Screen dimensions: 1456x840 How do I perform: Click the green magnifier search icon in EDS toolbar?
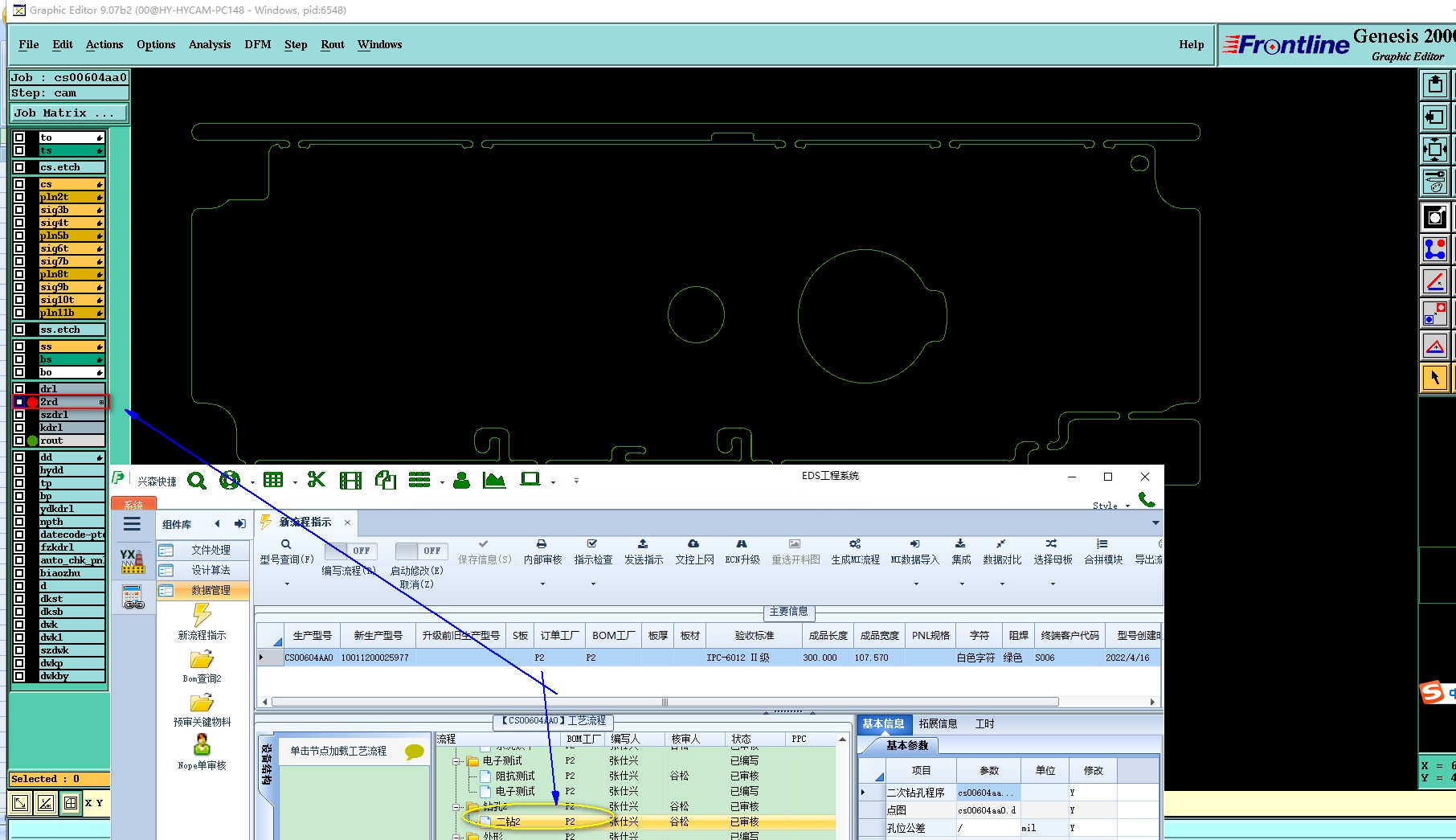click(197, 481)
